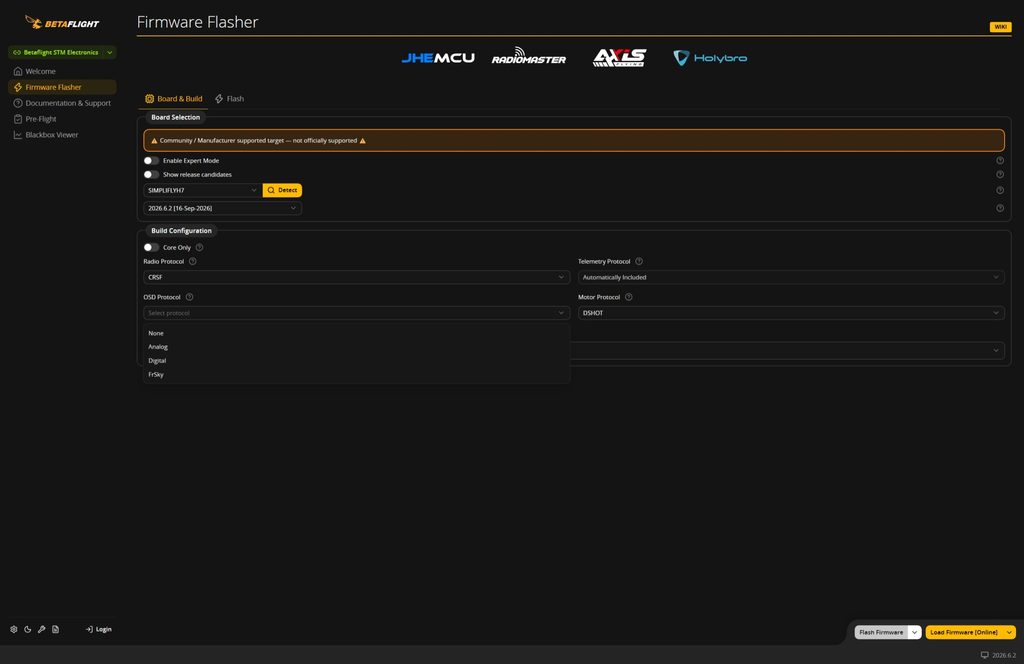Switch to the Flash tab
The width and height of the screenshot is (1024, 664).
(229, 99)
